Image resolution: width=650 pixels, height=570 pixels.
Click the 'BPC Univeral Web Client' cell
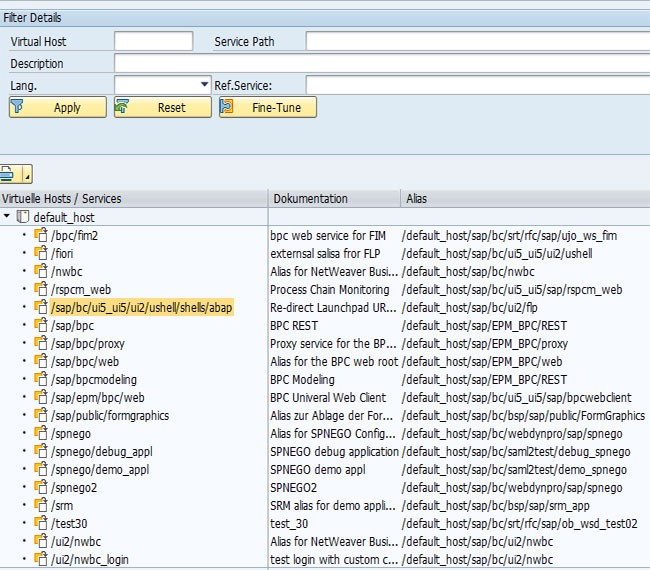click(x=328, y=398)
